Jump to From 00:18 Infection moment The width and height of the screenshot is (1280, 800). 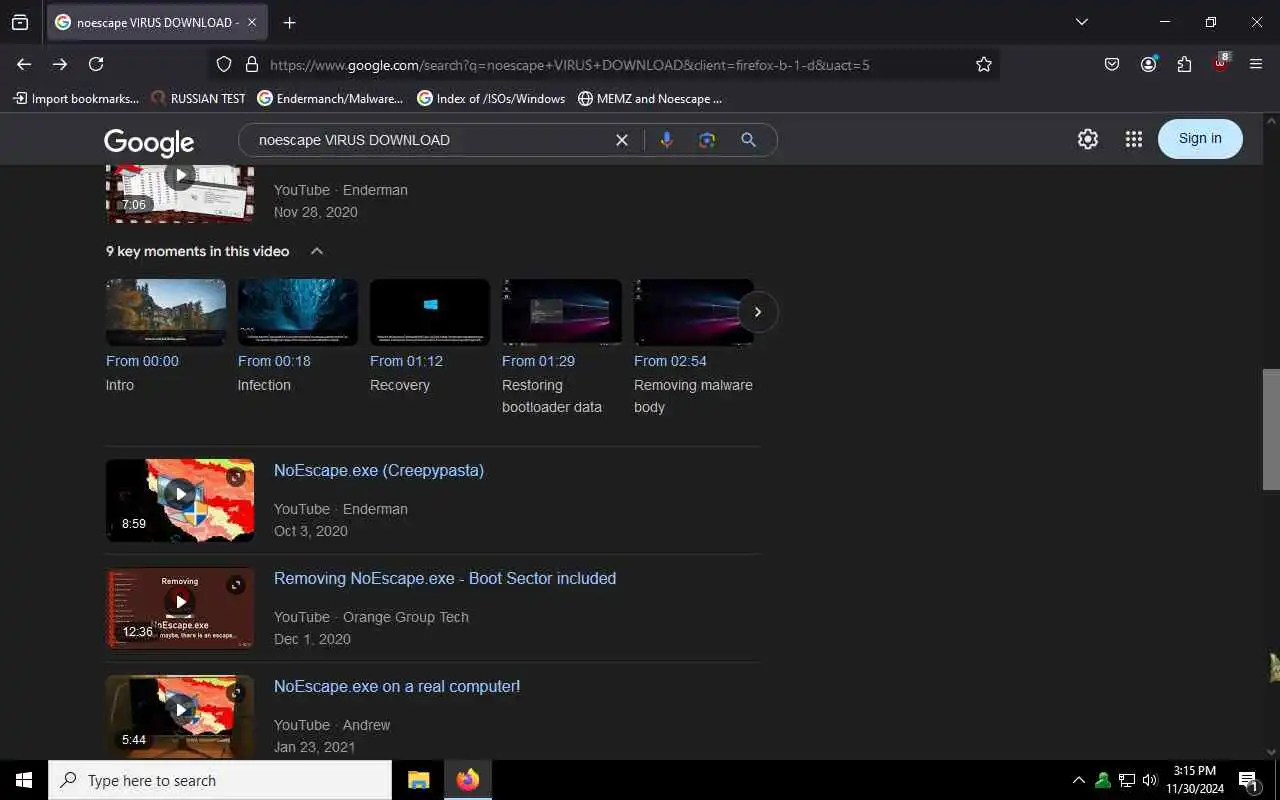point(298,313)
